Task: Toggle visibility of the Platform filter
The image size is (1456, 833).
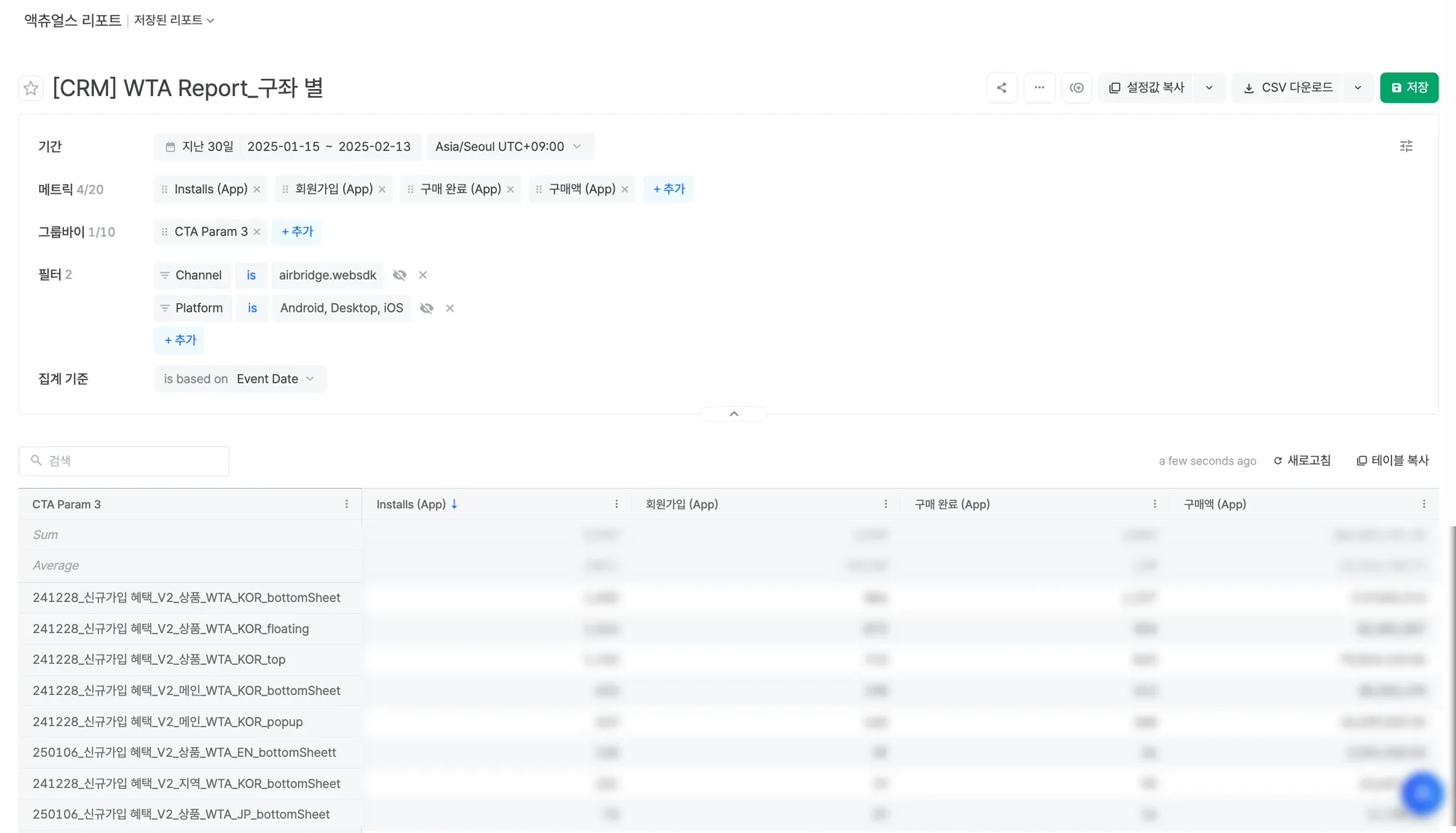Action: [427, 308]
